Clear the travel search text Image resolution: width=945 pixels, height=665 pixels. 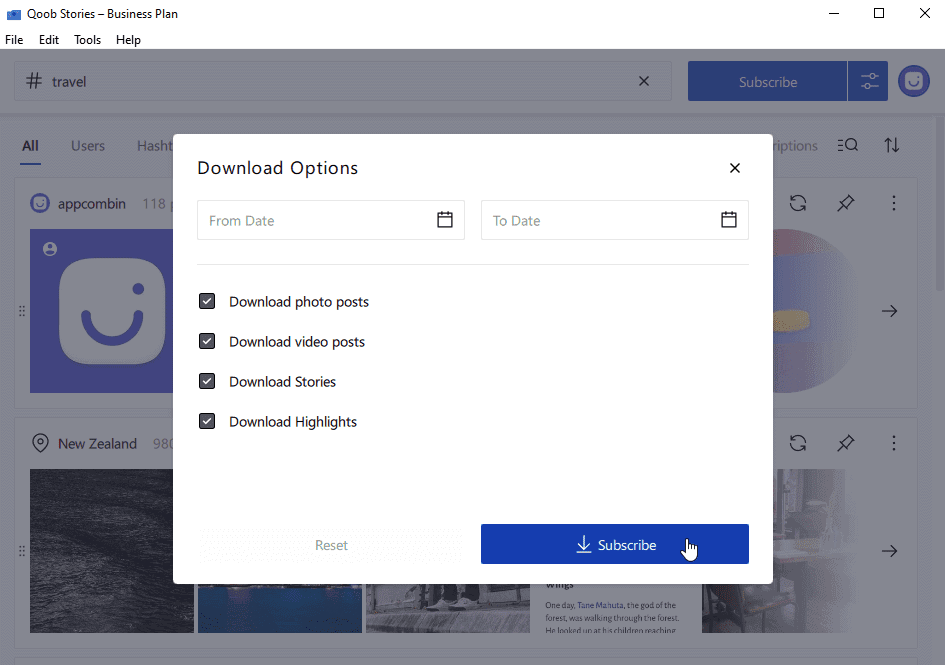(x=644, y=81)
